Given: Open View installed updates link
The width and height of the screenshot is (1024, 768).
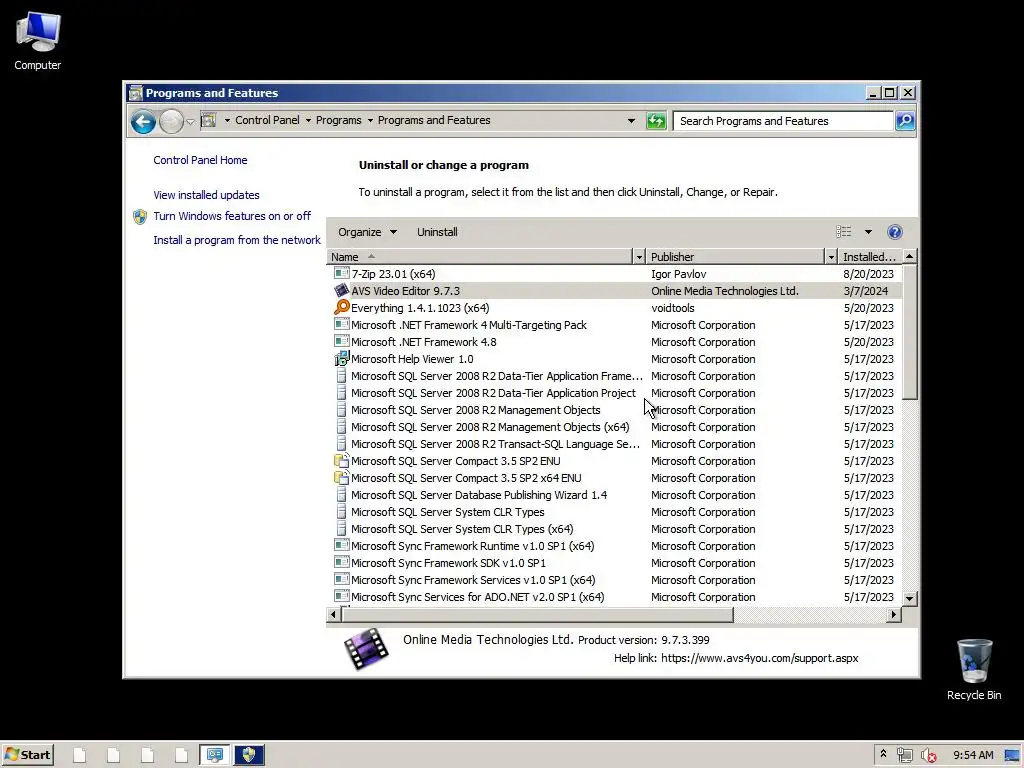Looking at the screenshot, I should click(x=206, y=195).
